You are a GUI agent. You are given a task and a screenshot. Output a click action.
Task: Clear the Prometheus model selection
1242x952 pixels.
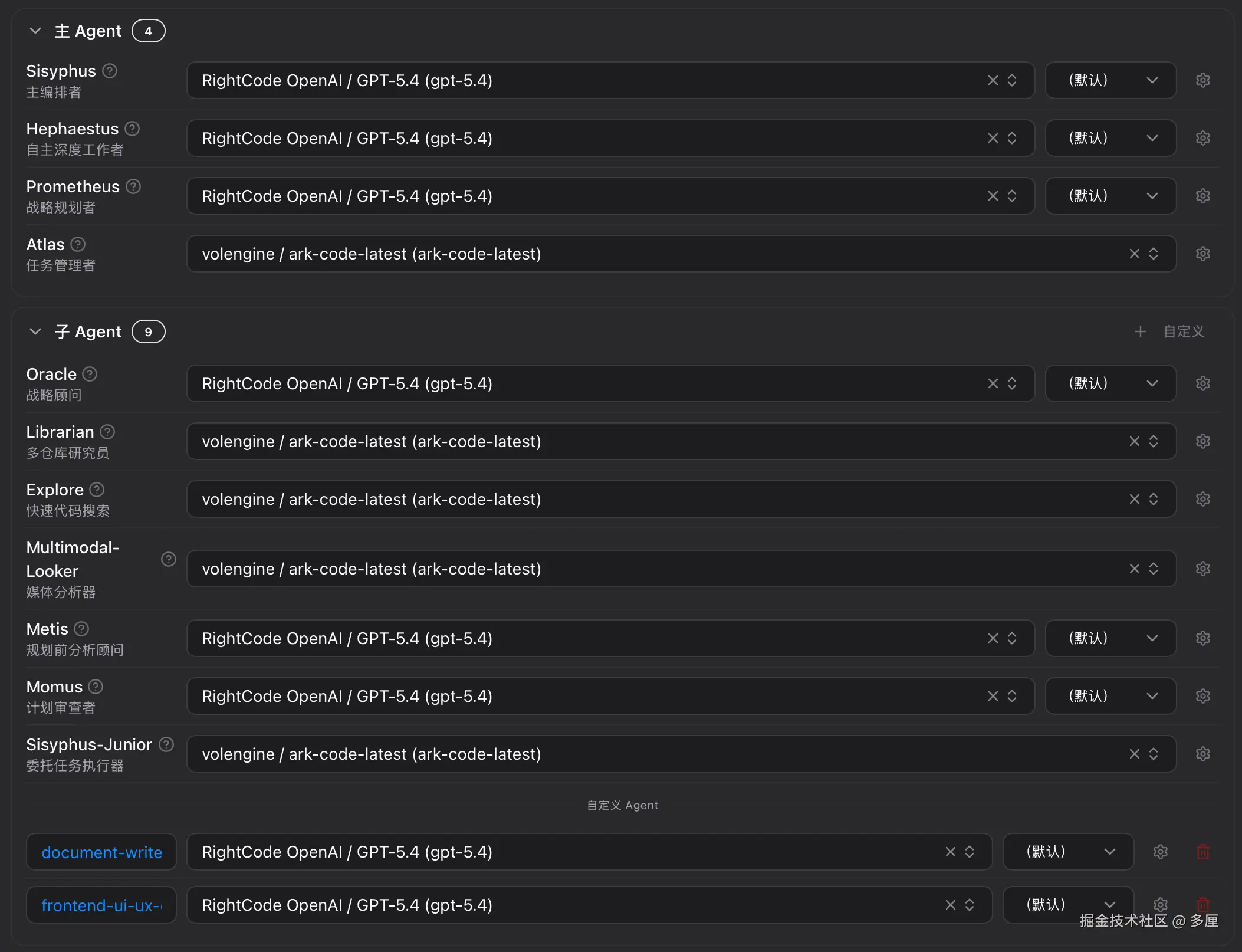point(993,196)
